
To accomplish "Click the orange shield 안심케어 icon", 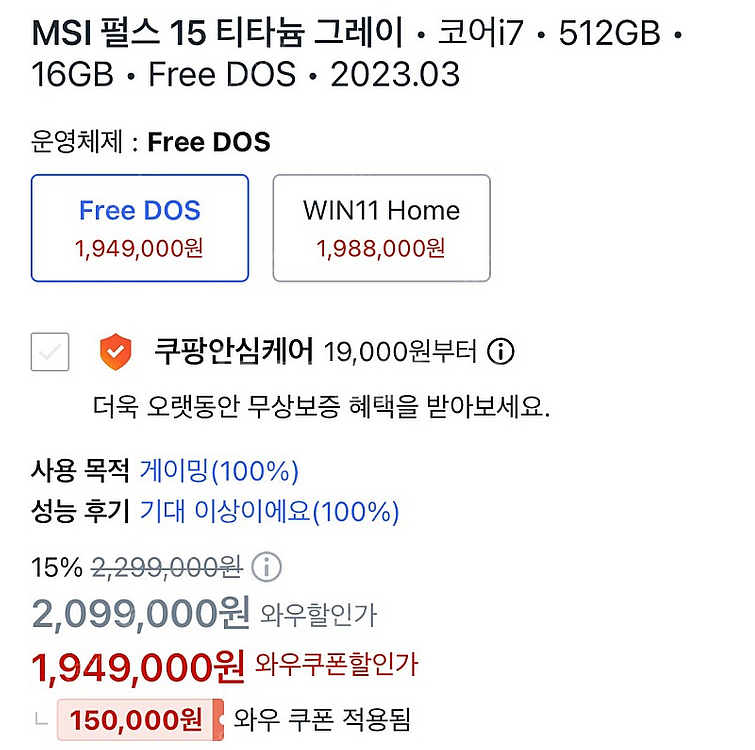I will [x=116, y=351].
